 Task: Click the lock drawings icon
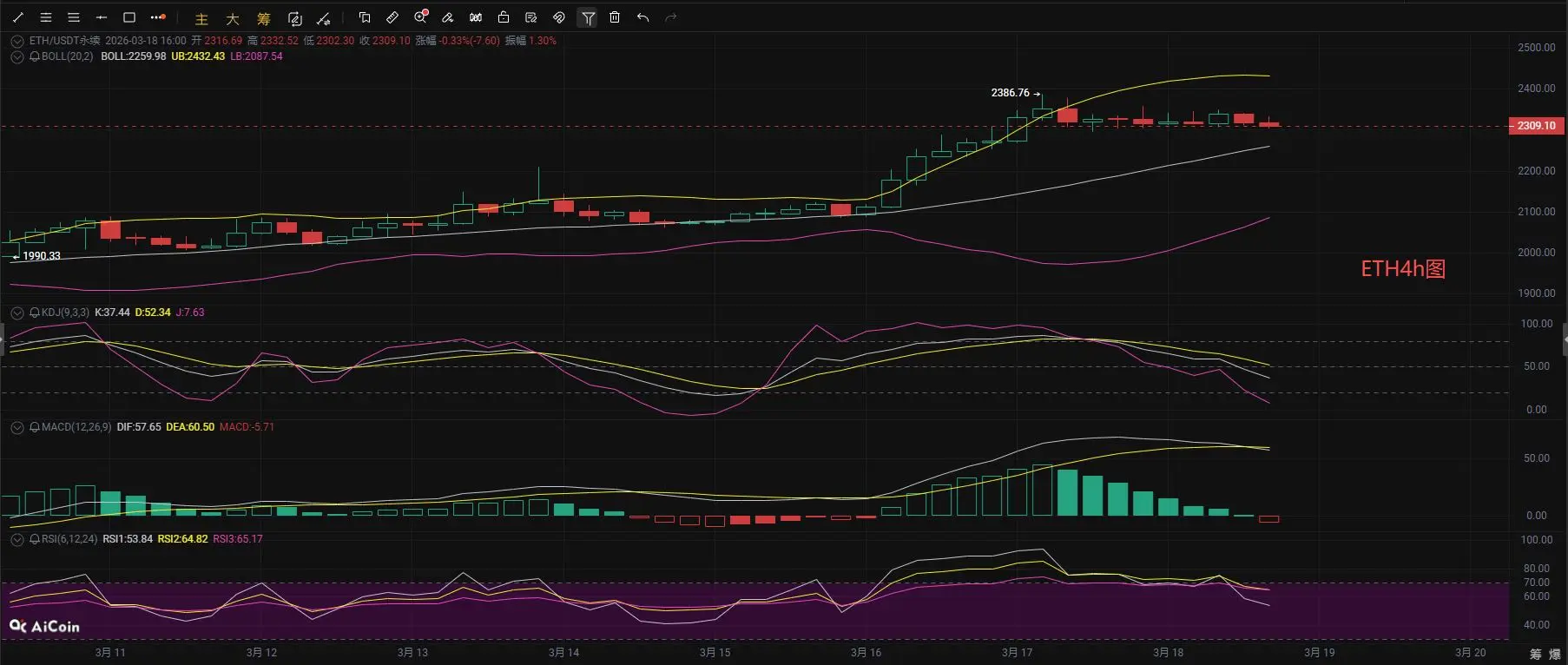pyautogui.click(x=504, y=17)
